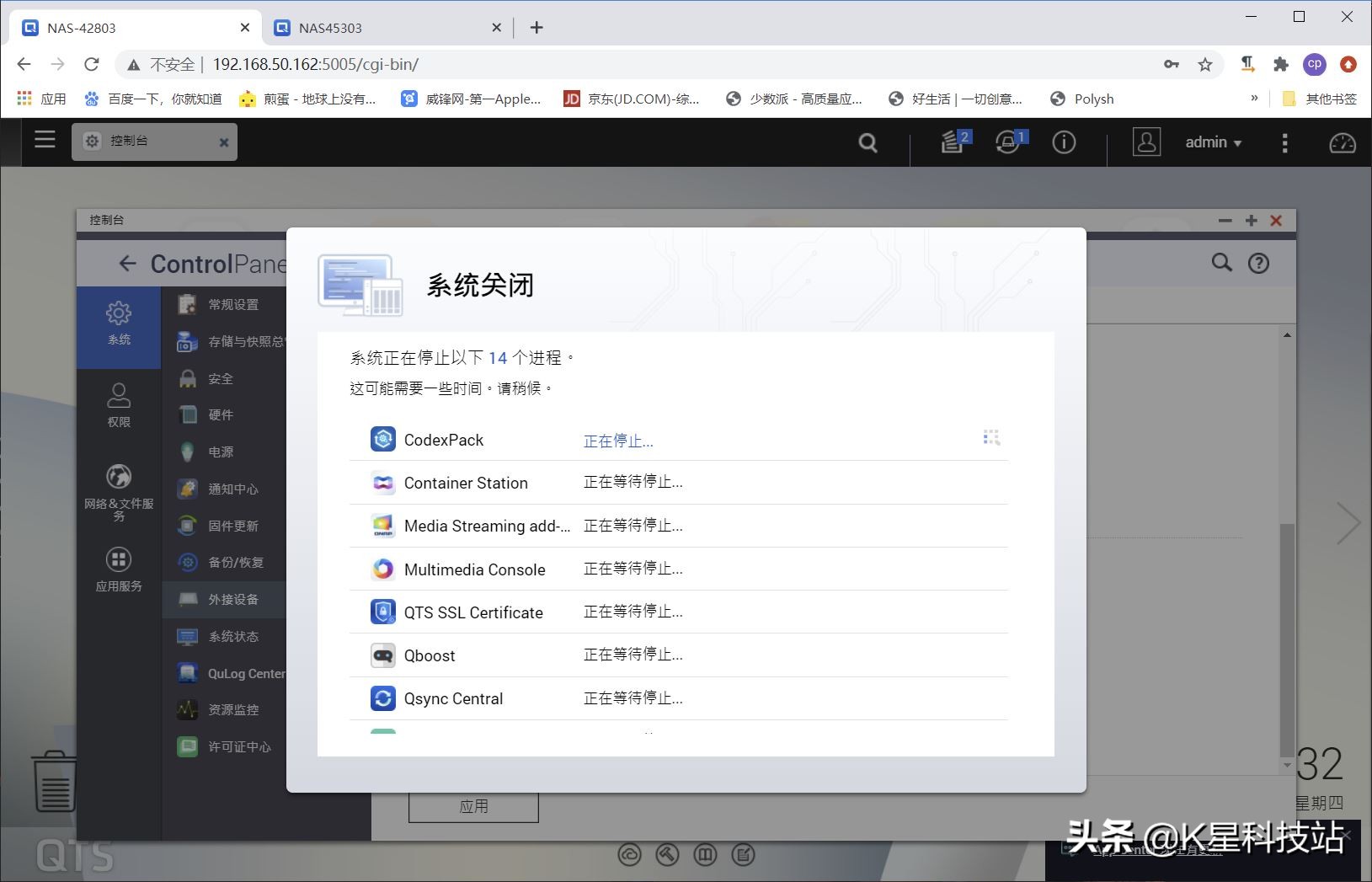This screenshot has width=1372, height=882.
Task: Open event notifications icon with badge 1
Action: [1008, 142]
